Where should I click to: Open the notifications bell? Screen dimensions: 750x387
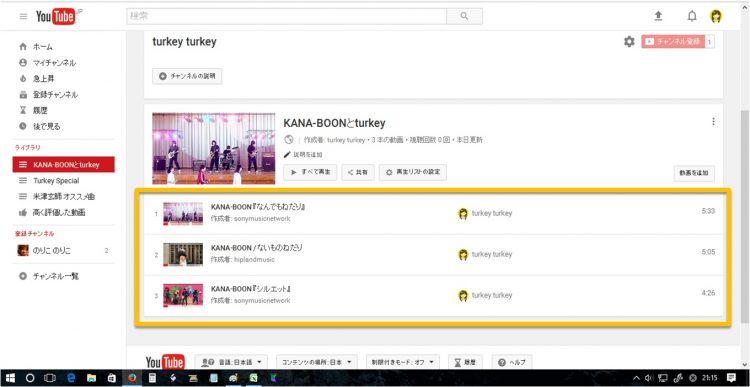tap(692, 16)
